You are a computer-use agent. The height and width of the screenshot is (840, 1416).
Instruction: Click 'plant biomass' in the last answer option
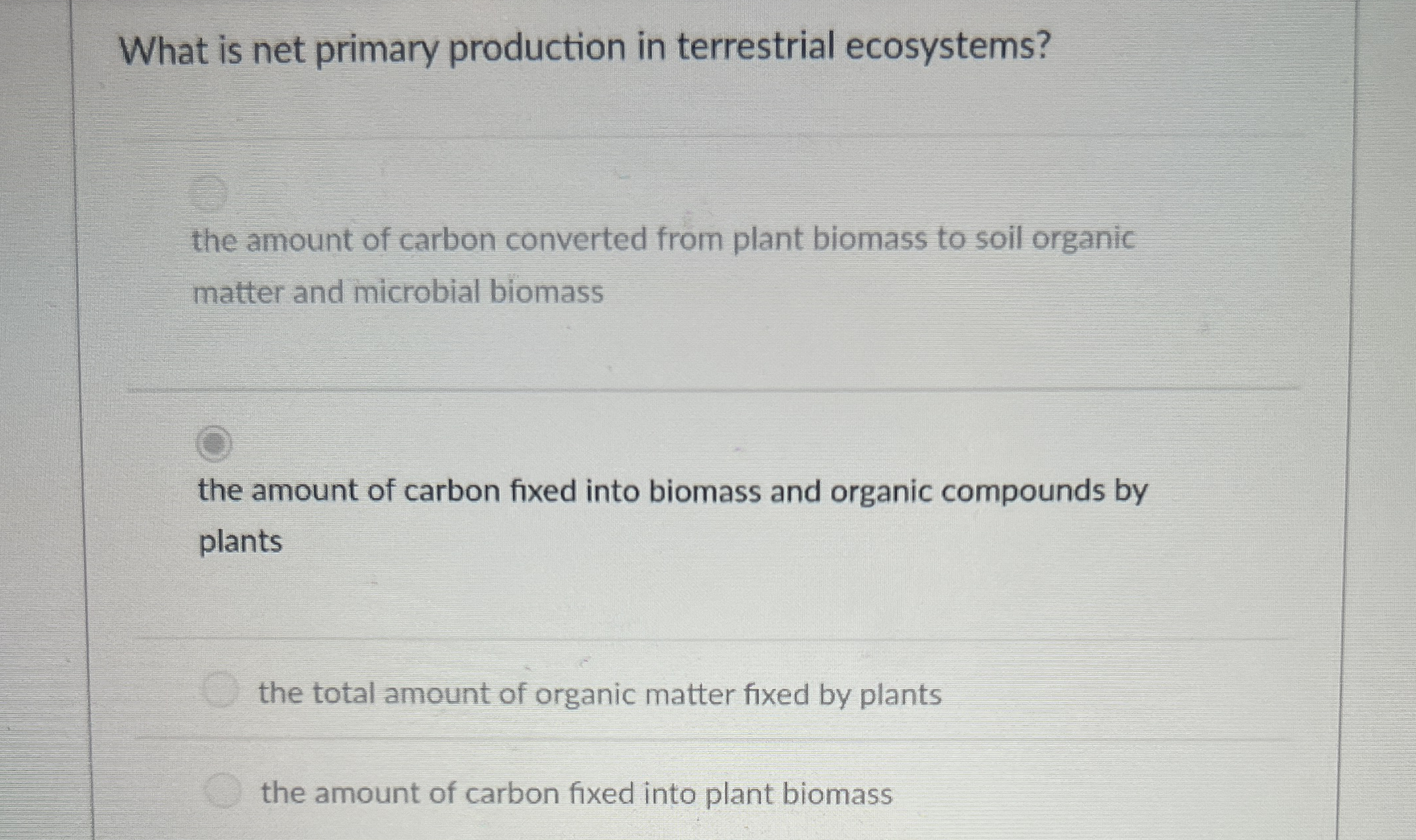coord(799,793)
